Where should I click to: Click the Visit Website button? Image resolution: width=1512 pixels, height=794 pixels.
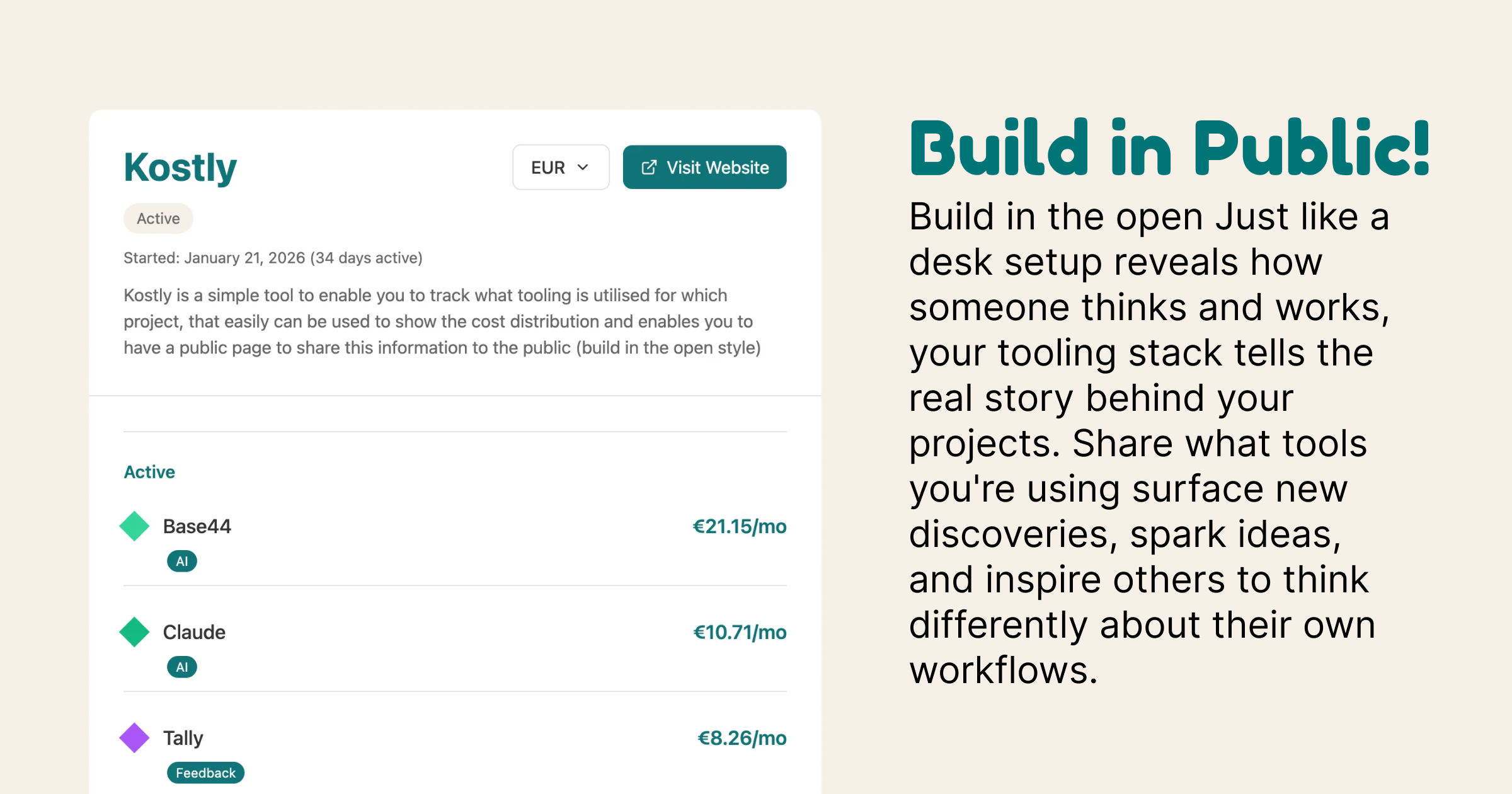tap(704, 167)
